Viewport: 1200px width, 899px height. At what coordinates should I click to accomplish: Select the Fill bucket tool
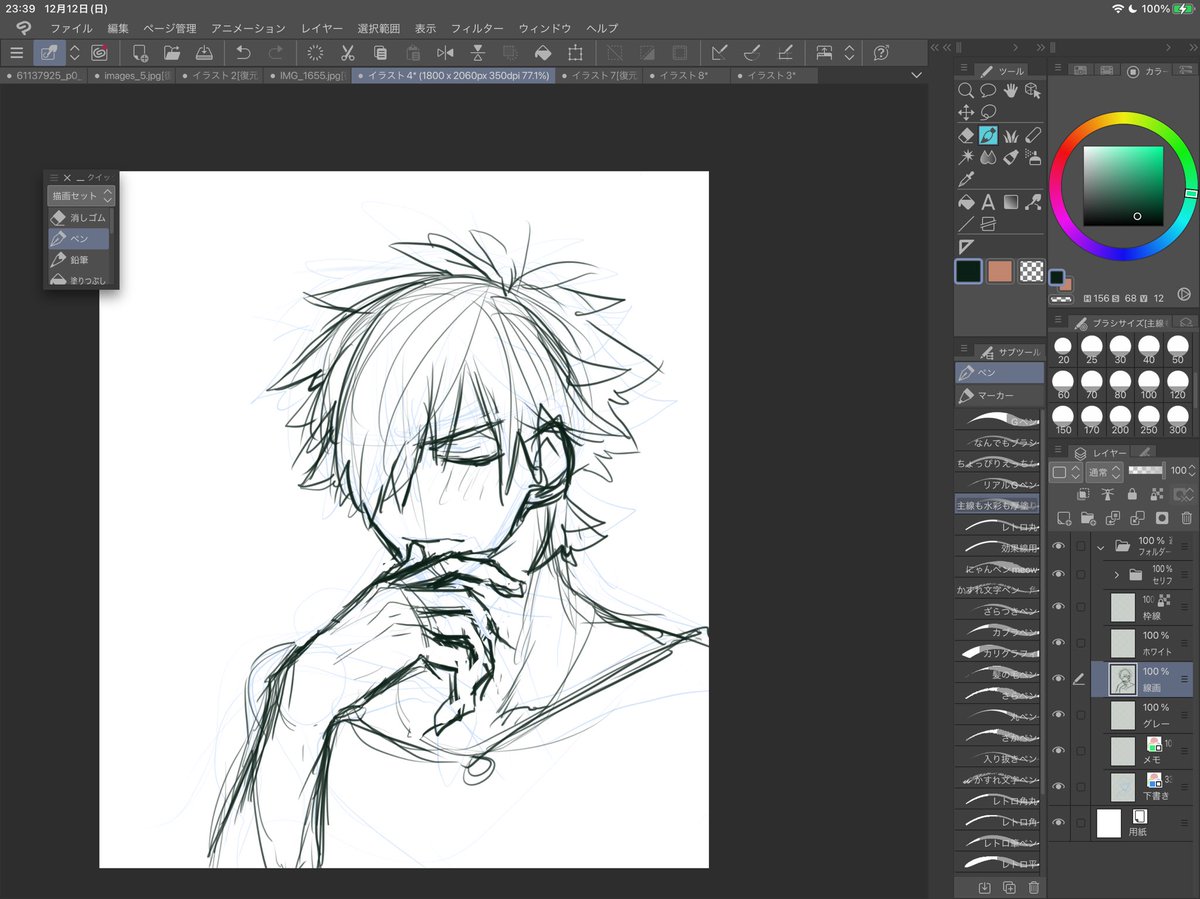coord(966,202)
